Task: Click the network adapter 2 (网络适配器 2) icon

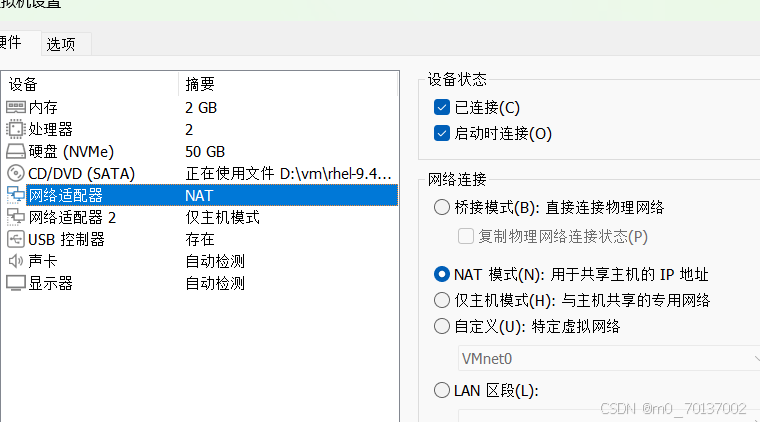Action: [x=16, y=218]
